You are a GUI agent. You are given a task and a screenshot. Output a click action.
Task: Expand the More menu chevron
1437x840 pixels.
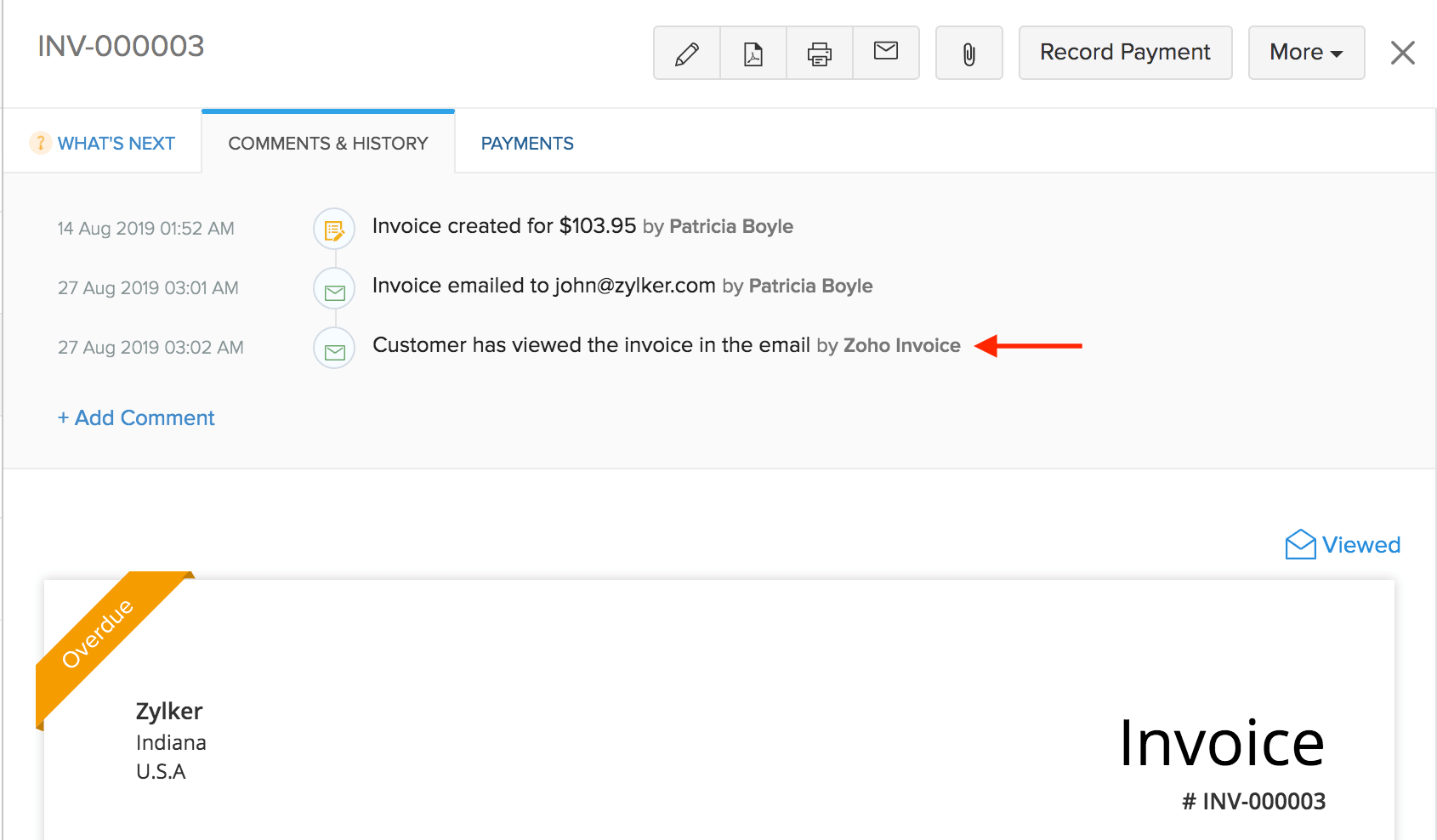(1336, 54)
